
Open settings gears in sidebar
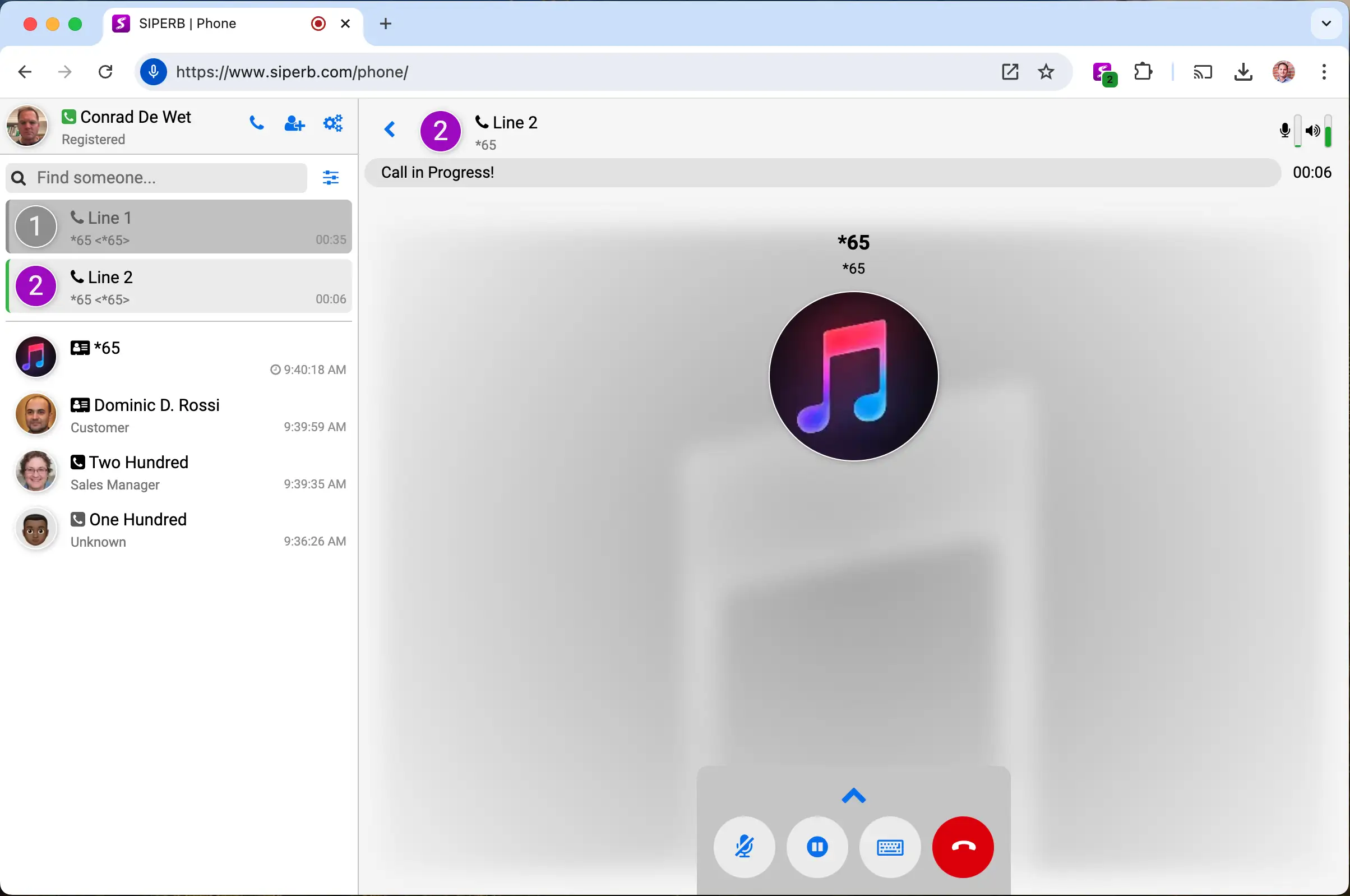tap(333, 123)
